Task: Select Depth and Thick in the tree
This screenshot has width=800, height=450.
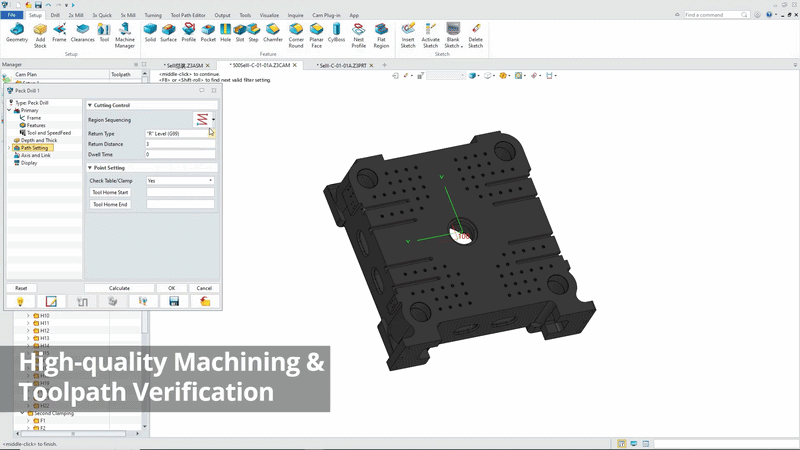Action: click(39, 140)
